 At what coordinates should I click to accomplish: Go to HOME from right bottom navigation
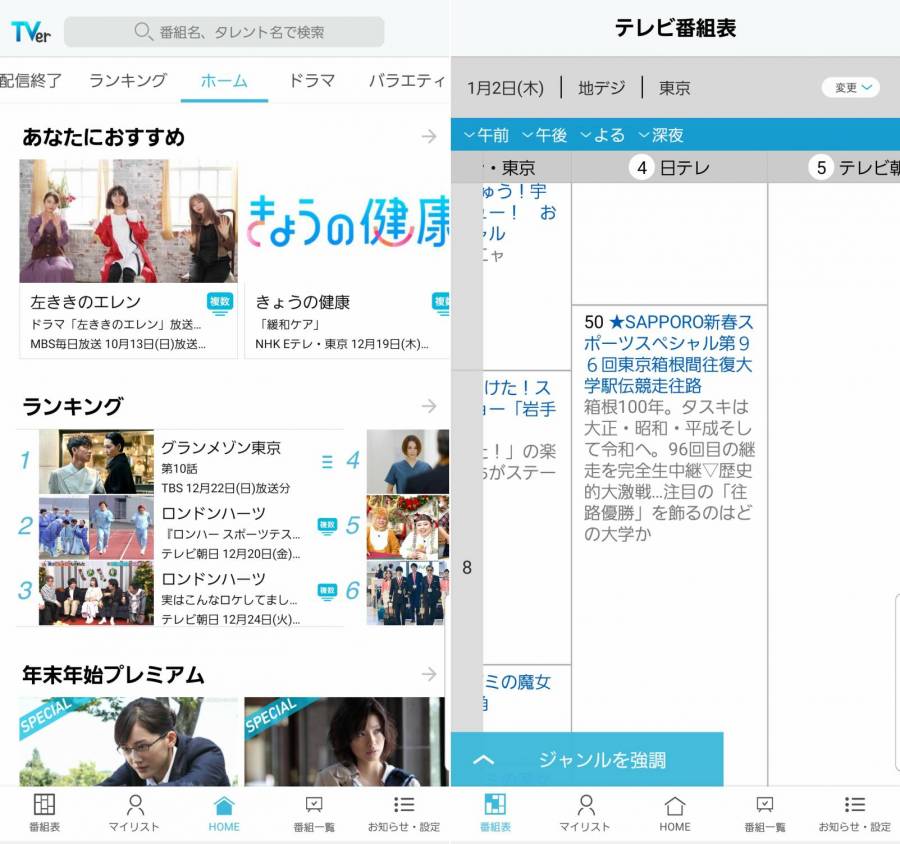click(x=675, y=812)
